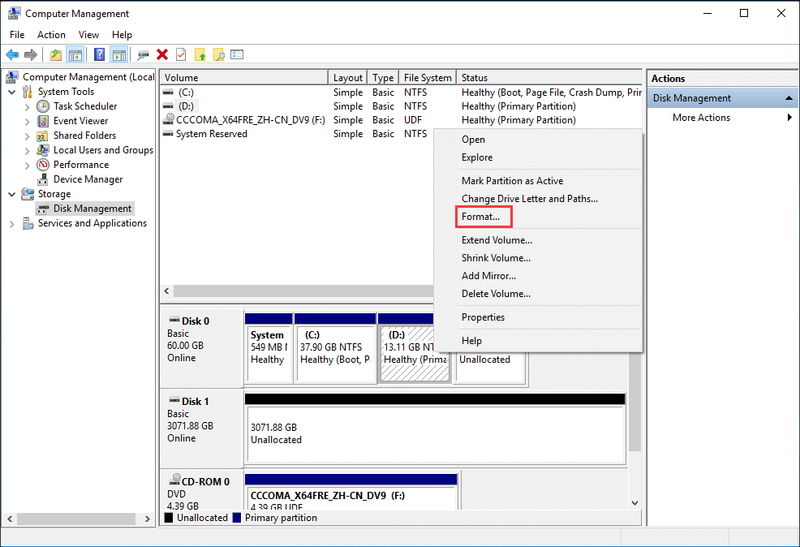Click disk view vertical scrollbar down arrow

(x=635, y=503)
